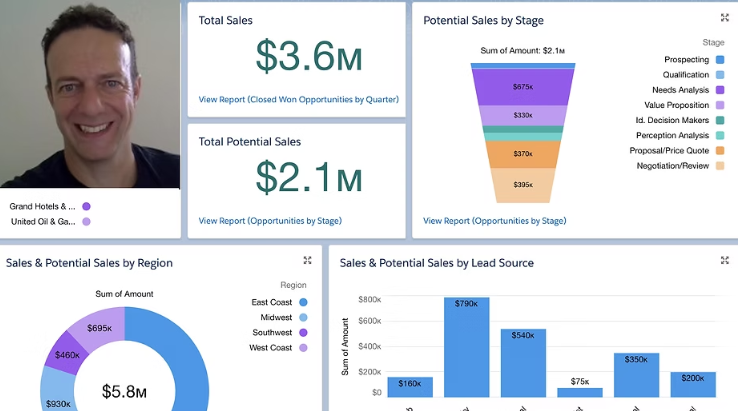This screenshot has height=411, width=738.
Task: Select the $75k bar in lead source chart
Action: click(580, 393)
